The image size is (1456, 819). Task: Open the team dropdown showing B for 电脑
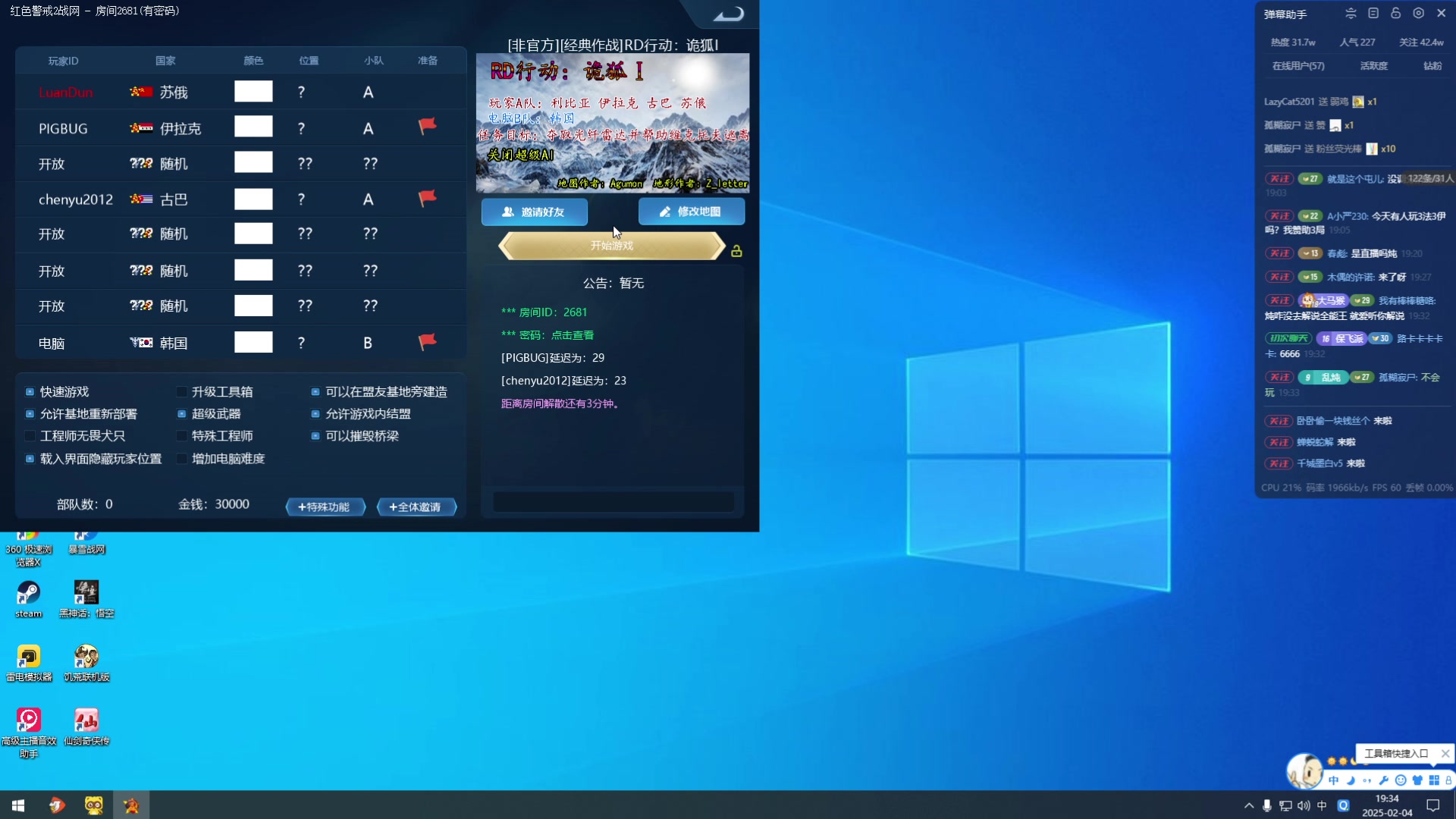pyautogui.click(x=368, y=343)
